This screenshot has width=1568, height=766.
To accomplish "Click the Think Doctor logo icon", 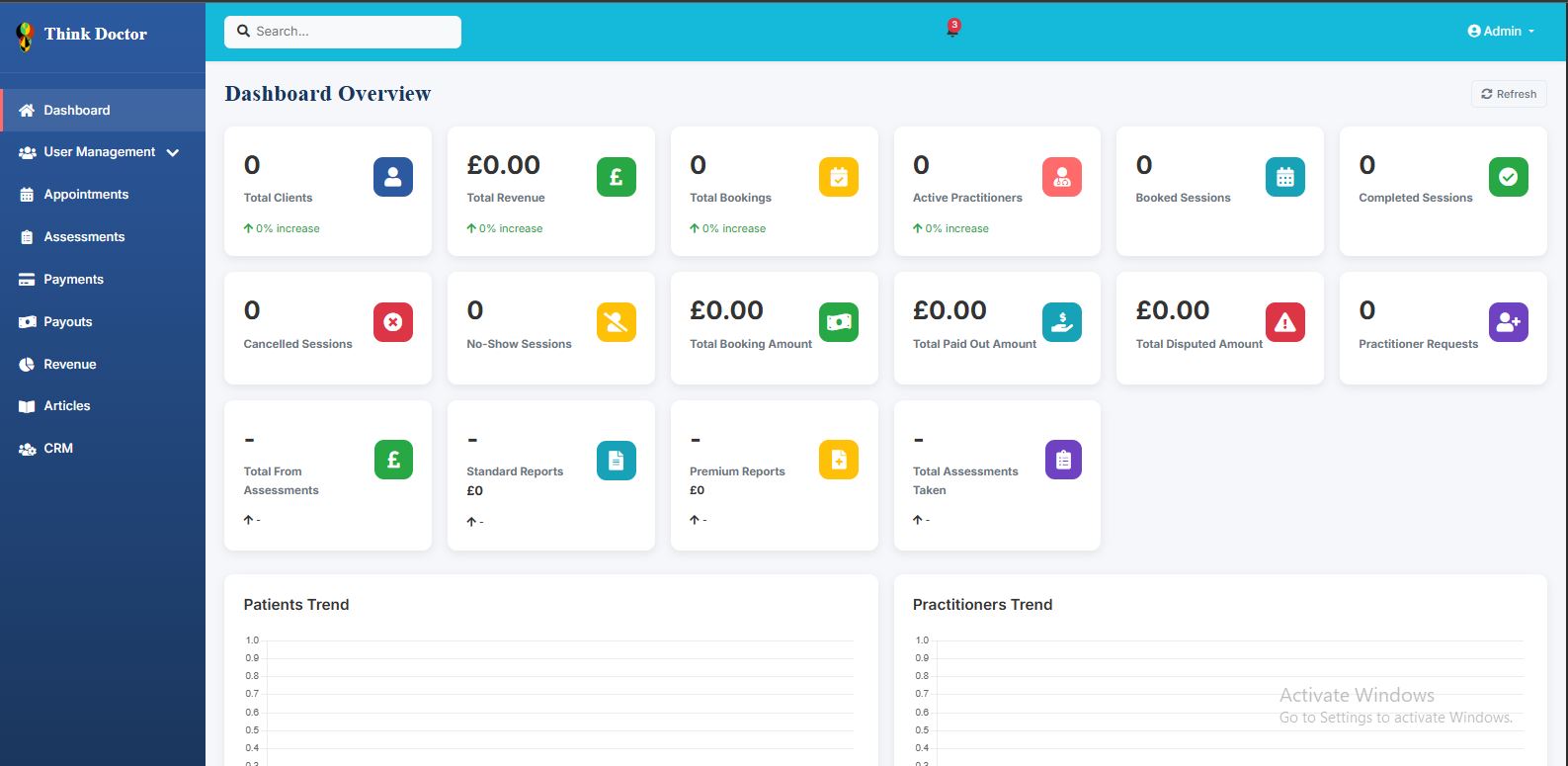I will pyautogui.click(x=25, y=37).
